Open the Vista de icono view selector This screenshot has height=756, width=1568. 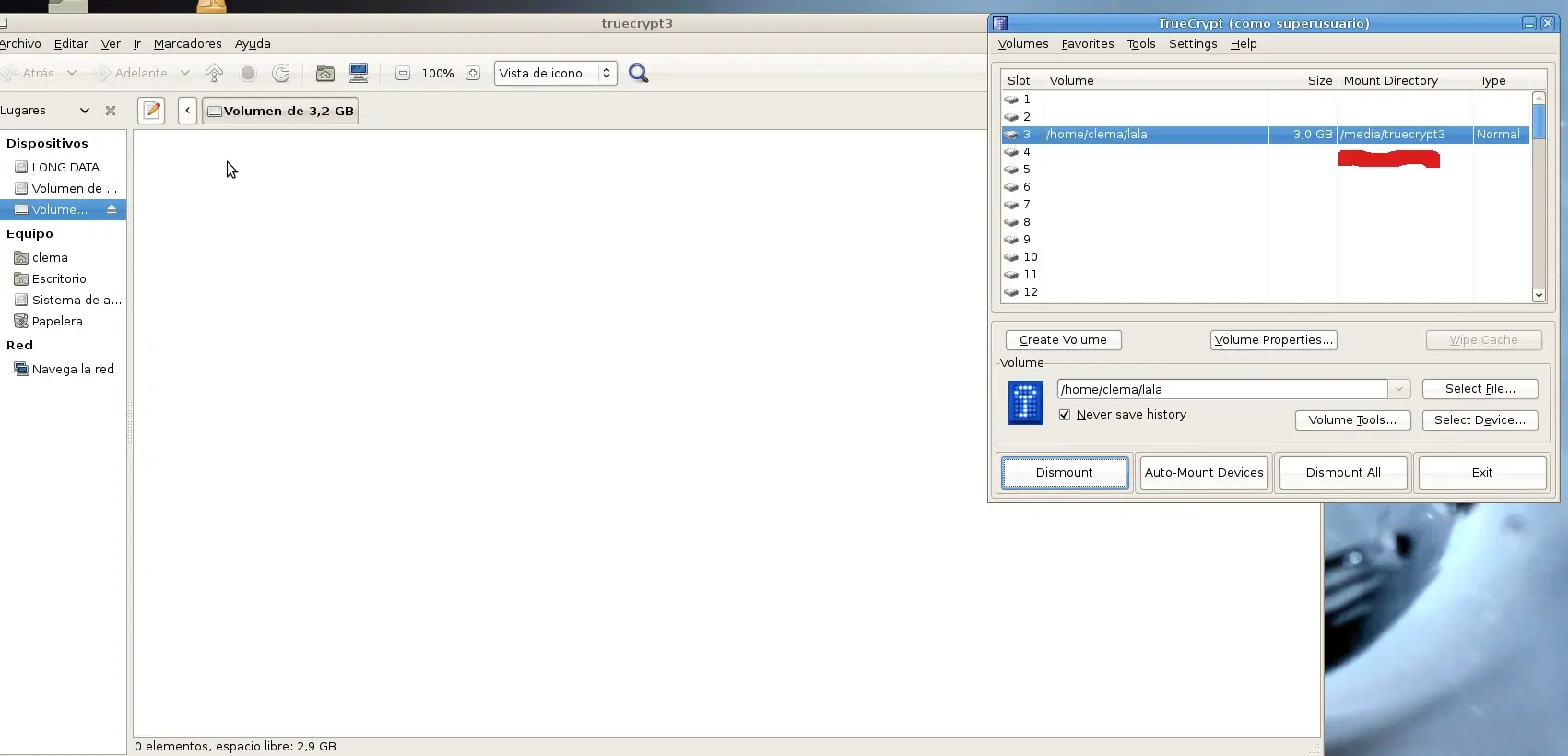point(556,73)
